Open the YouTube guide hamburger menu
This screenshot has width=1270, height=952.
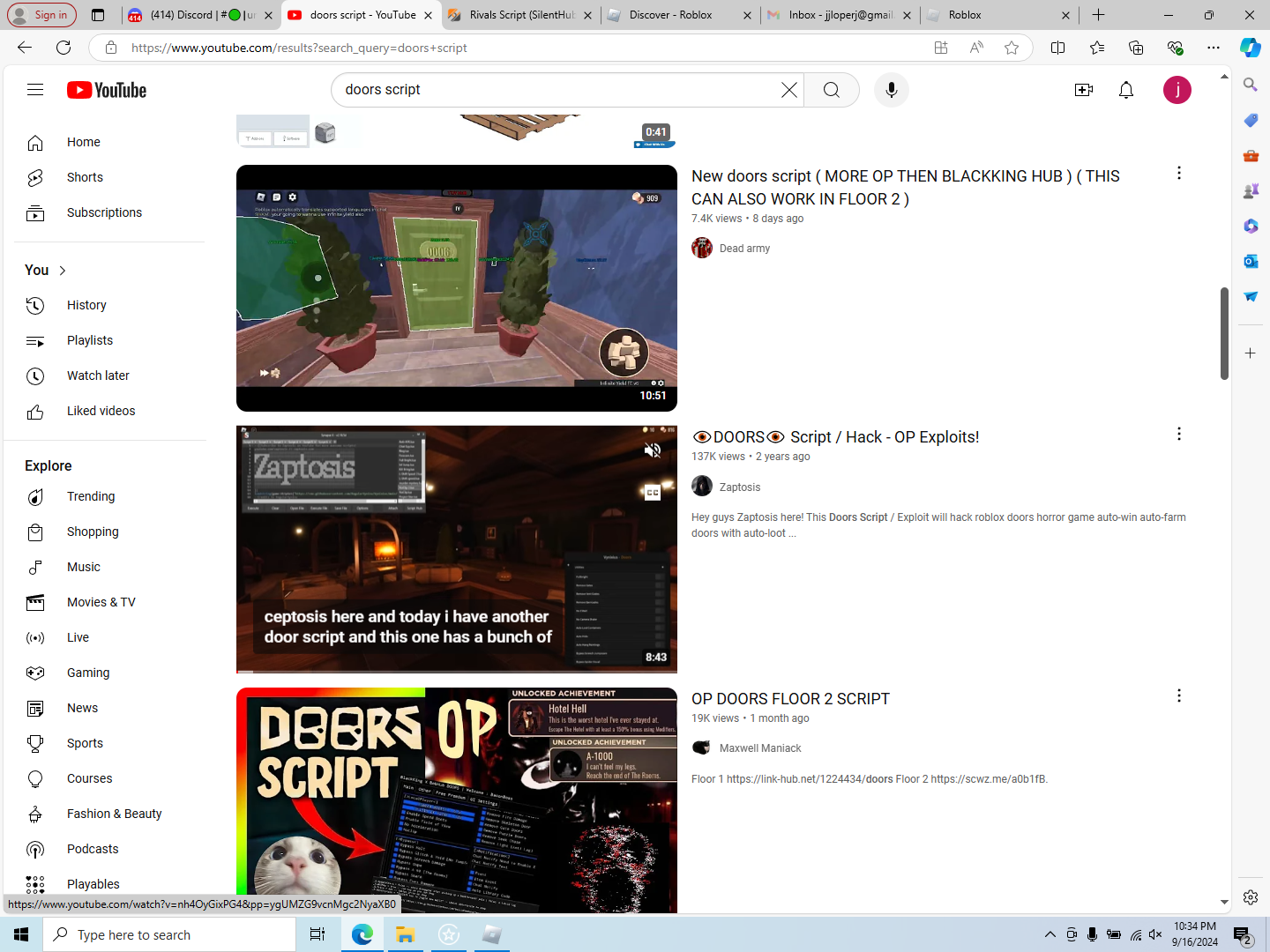point(35,90)
